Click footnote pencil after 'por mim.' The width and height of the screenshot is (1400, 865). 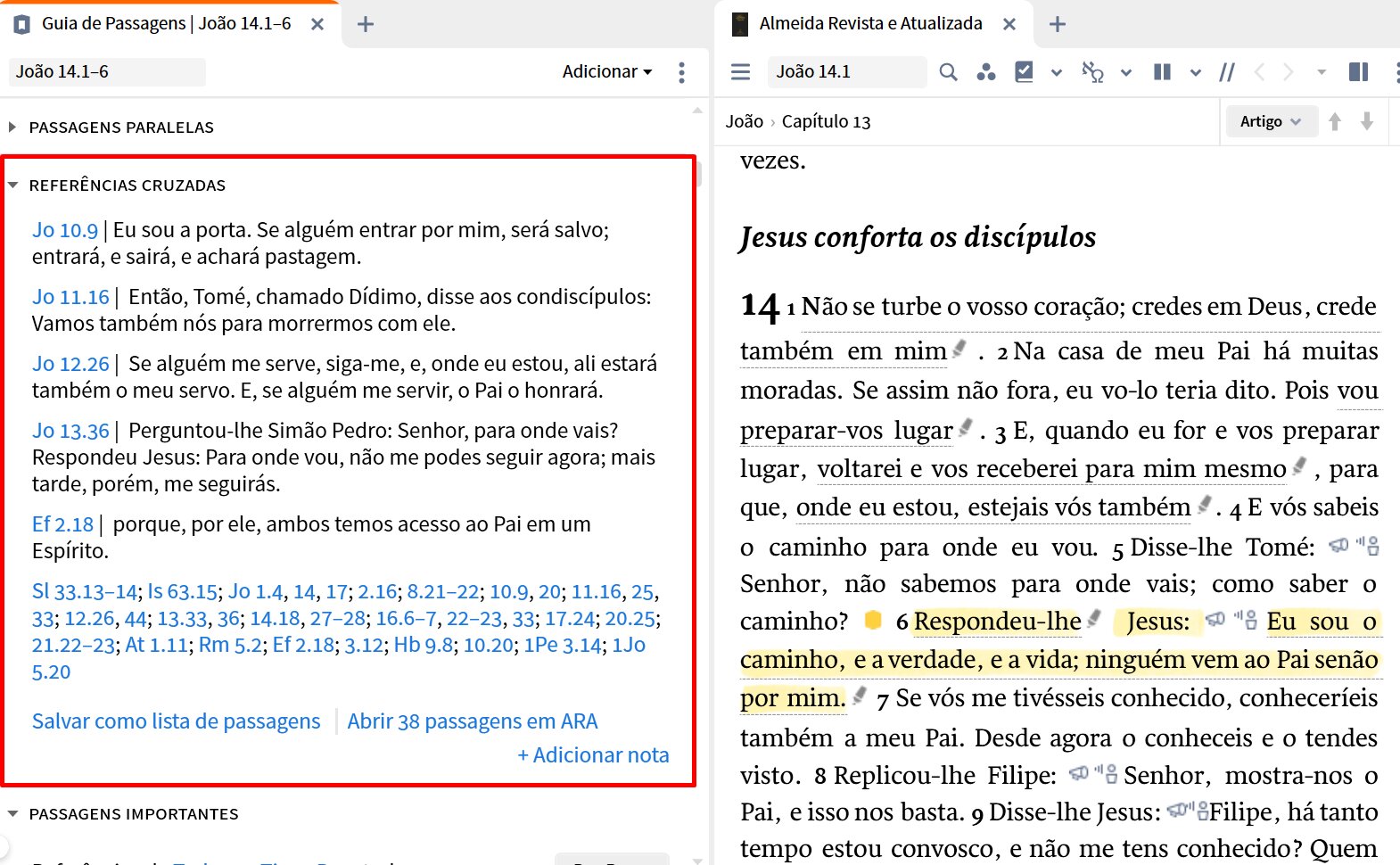[859, 696]
